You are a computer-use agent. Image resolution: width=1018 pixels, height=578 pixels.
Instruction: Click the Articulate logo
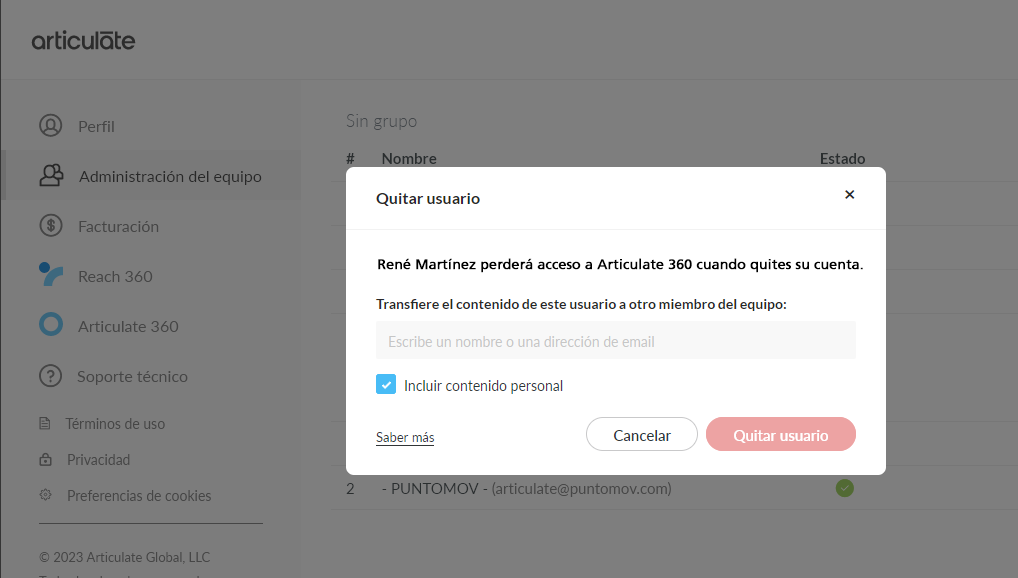83,41
